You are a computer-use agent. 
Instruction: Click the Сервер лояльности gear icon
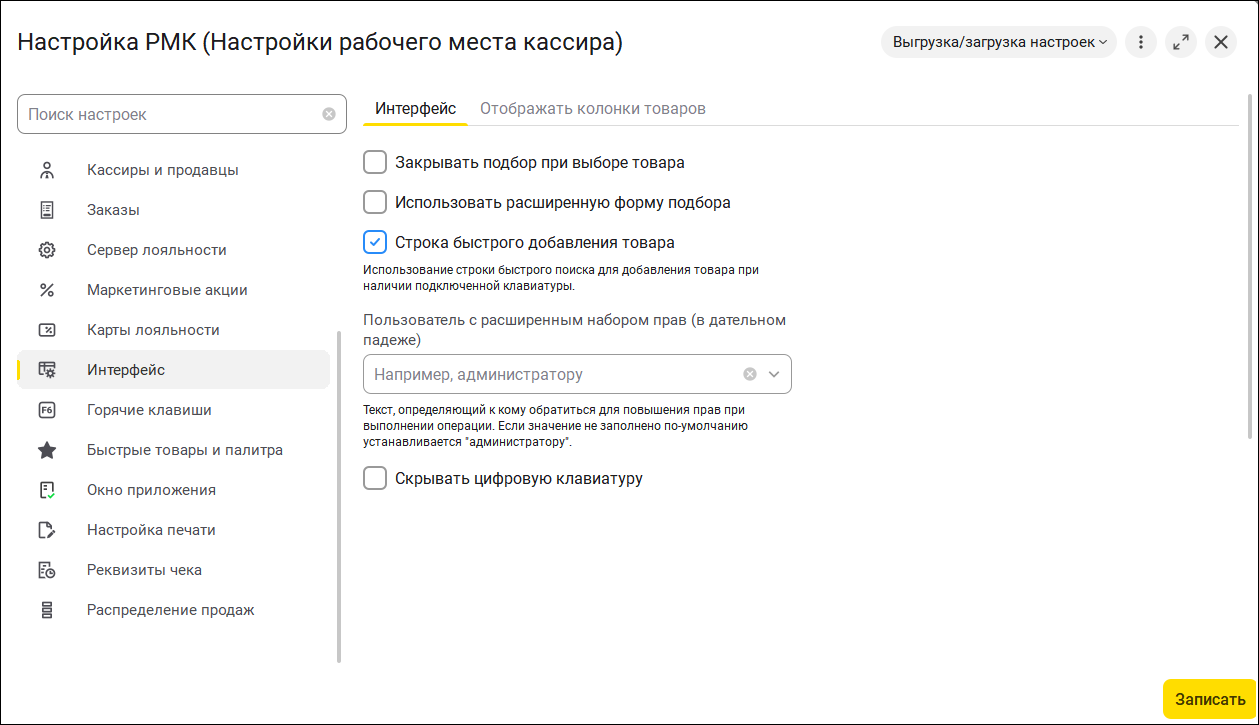click(47, 250)
